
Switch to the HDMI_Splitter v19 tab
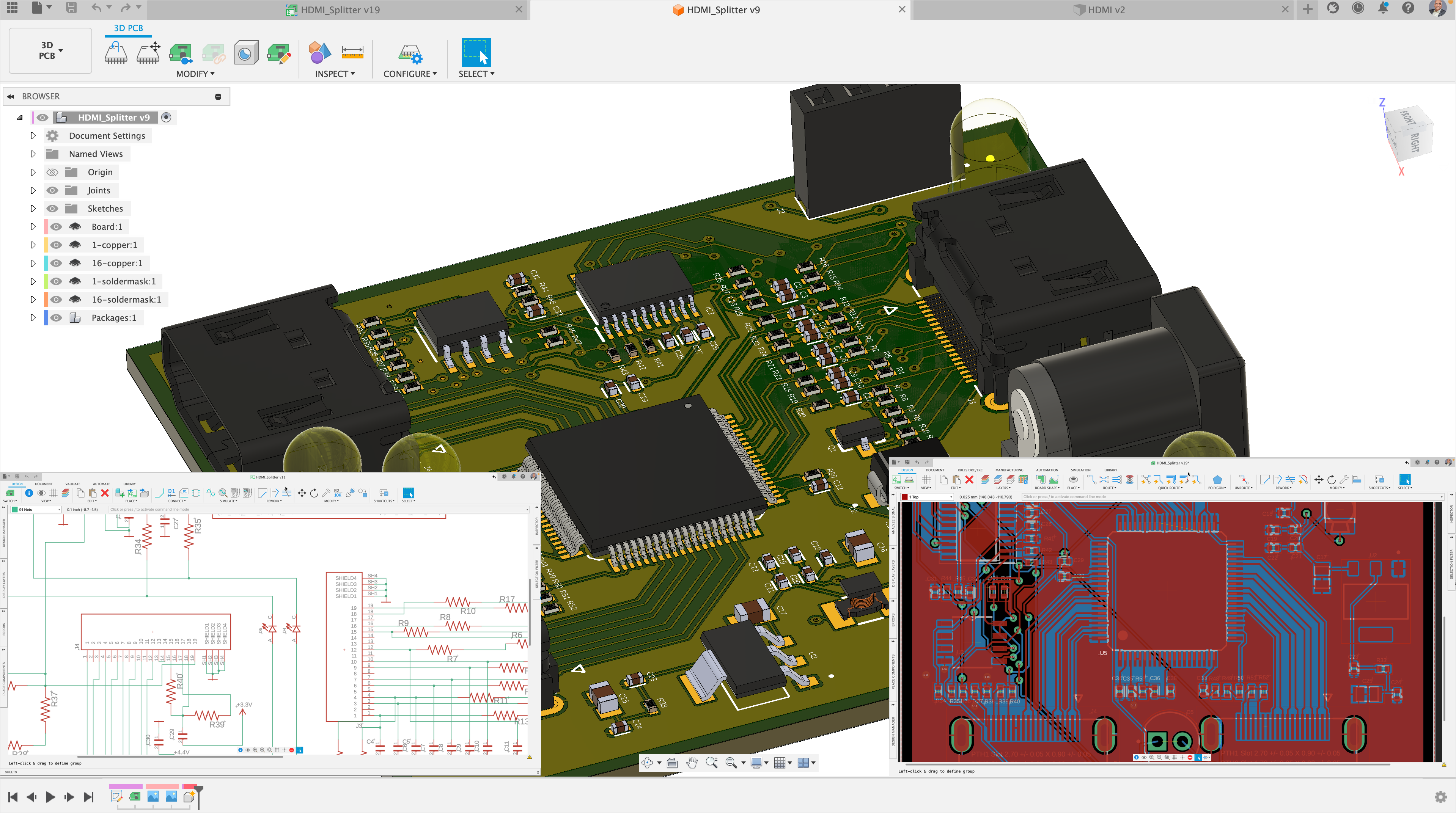[x=340, y=9]
